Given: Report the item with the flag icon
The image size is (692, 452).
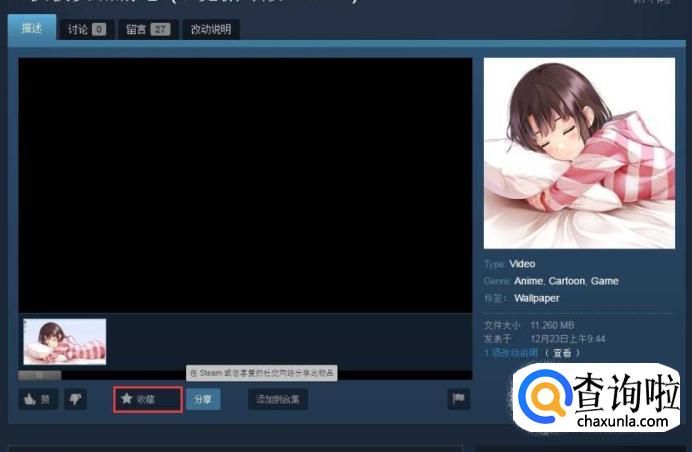Looking at the screenshot, I should (459, 399).
